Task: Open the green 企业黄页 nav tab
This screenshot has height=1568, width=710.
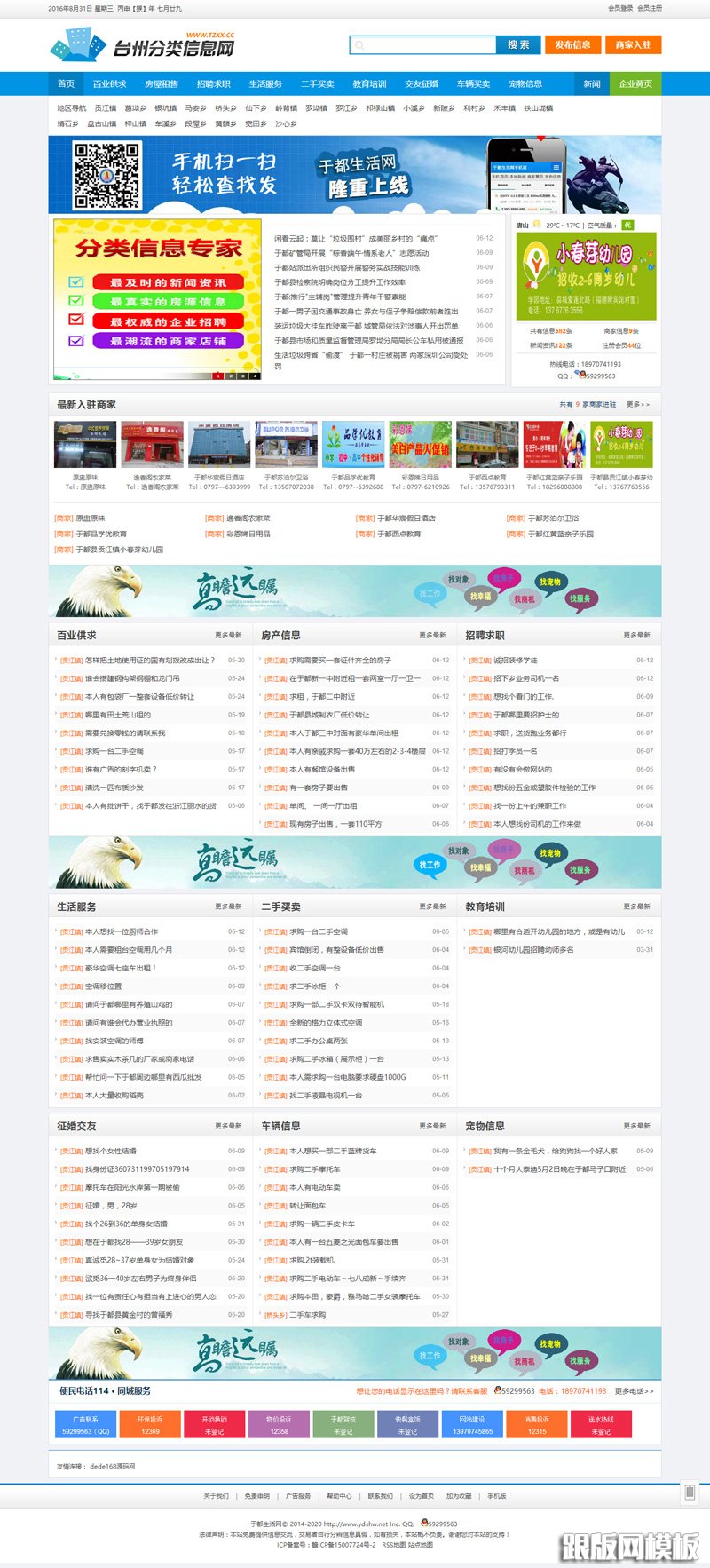Action: [635, 83]
